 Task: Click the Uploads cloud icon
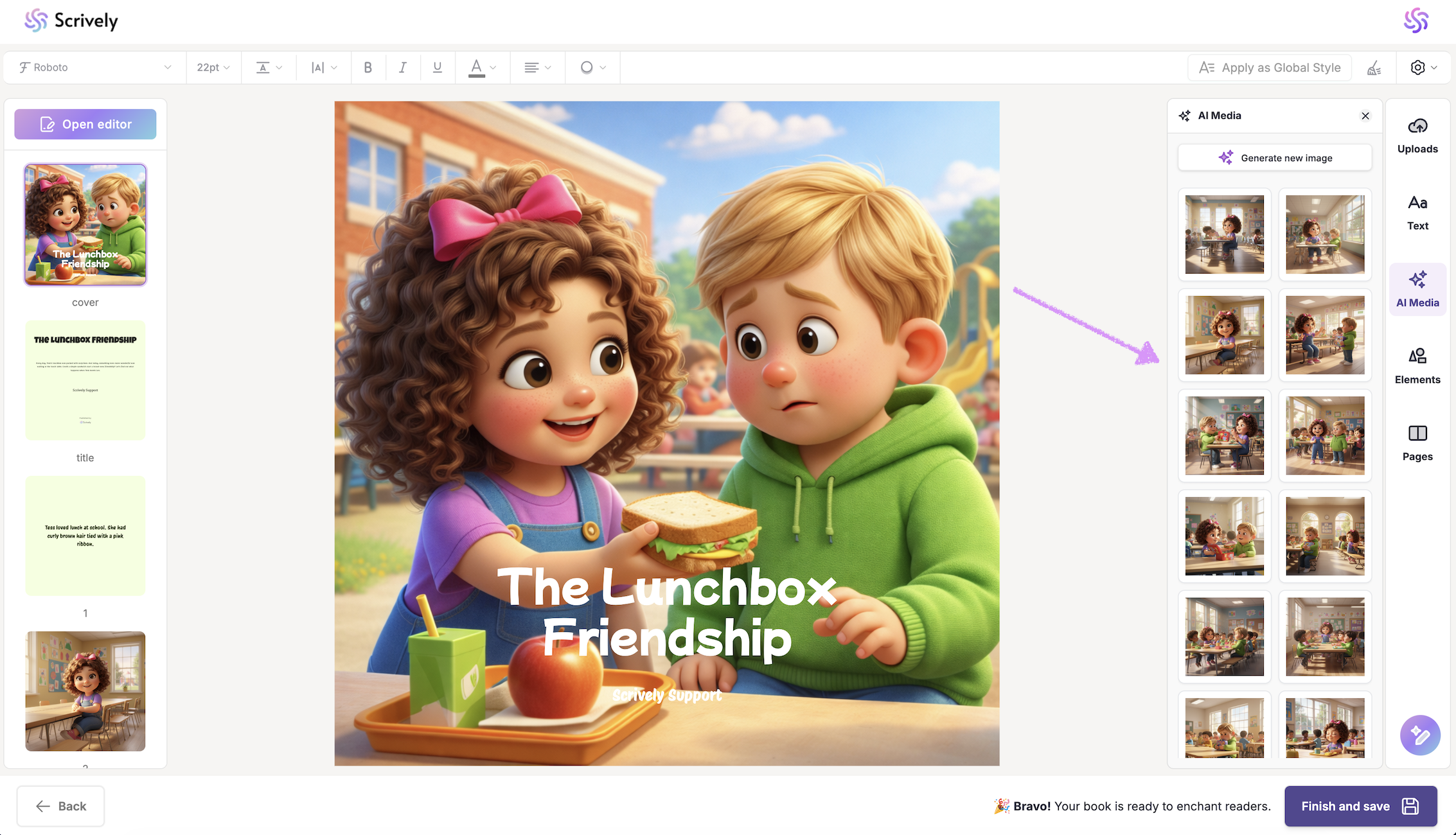(1417, 127)
